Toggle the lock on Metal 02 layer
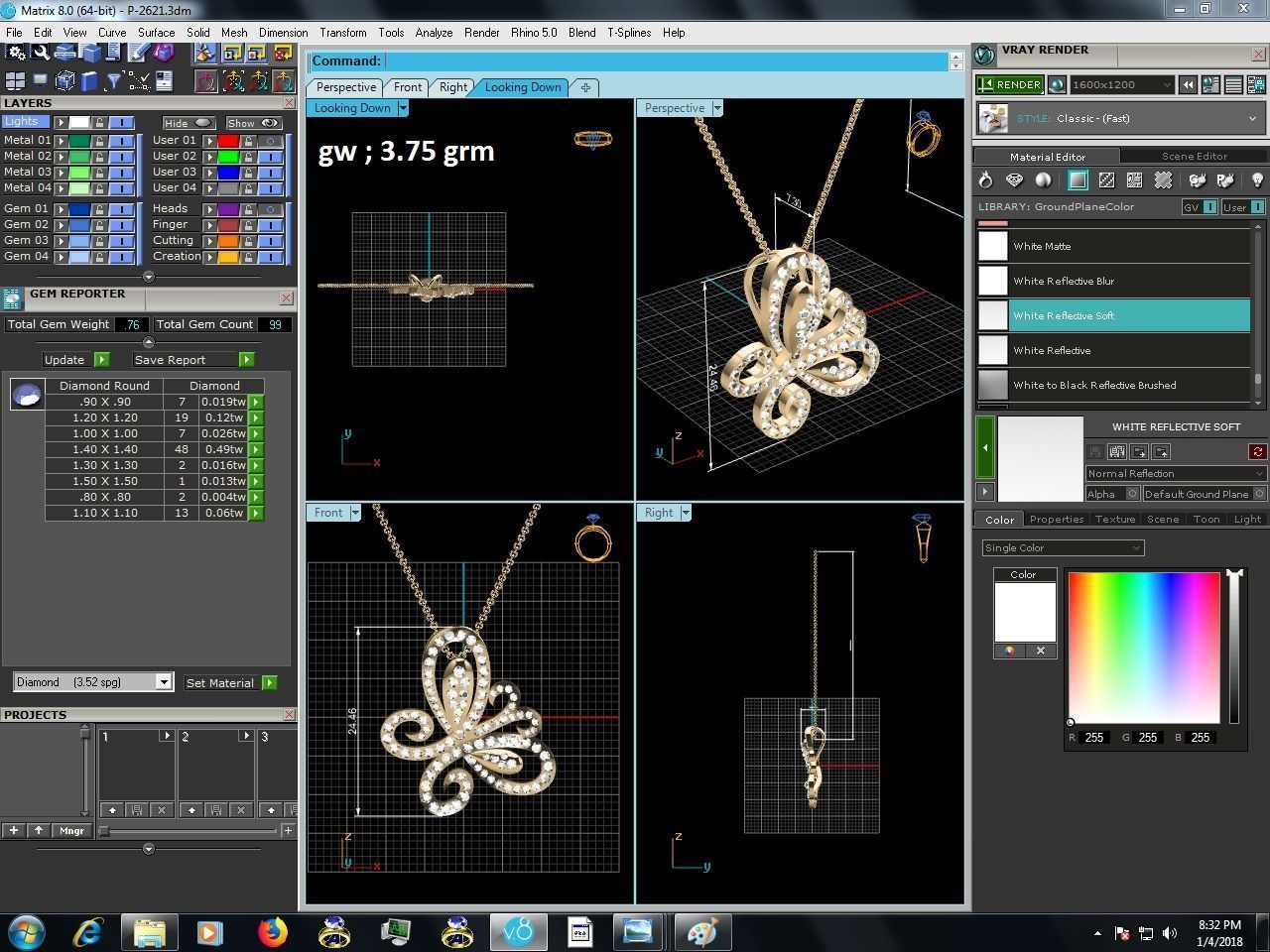Viewport: 1270px width, 952px height. (99, 157)
